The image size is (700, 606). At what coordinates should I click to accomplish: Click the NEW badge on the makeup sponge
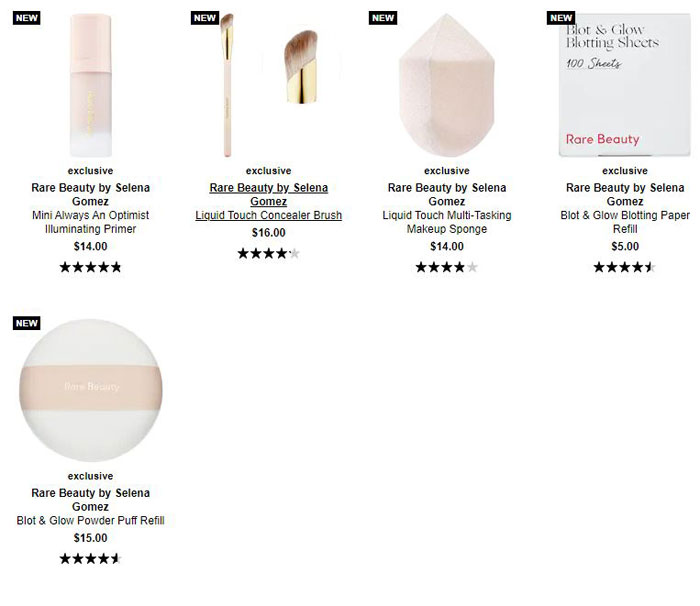click(383, 18)
